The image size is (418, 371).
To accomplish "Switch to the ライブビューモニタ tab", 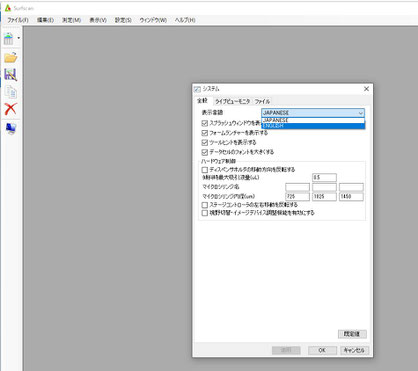I will tap(232, 101).
